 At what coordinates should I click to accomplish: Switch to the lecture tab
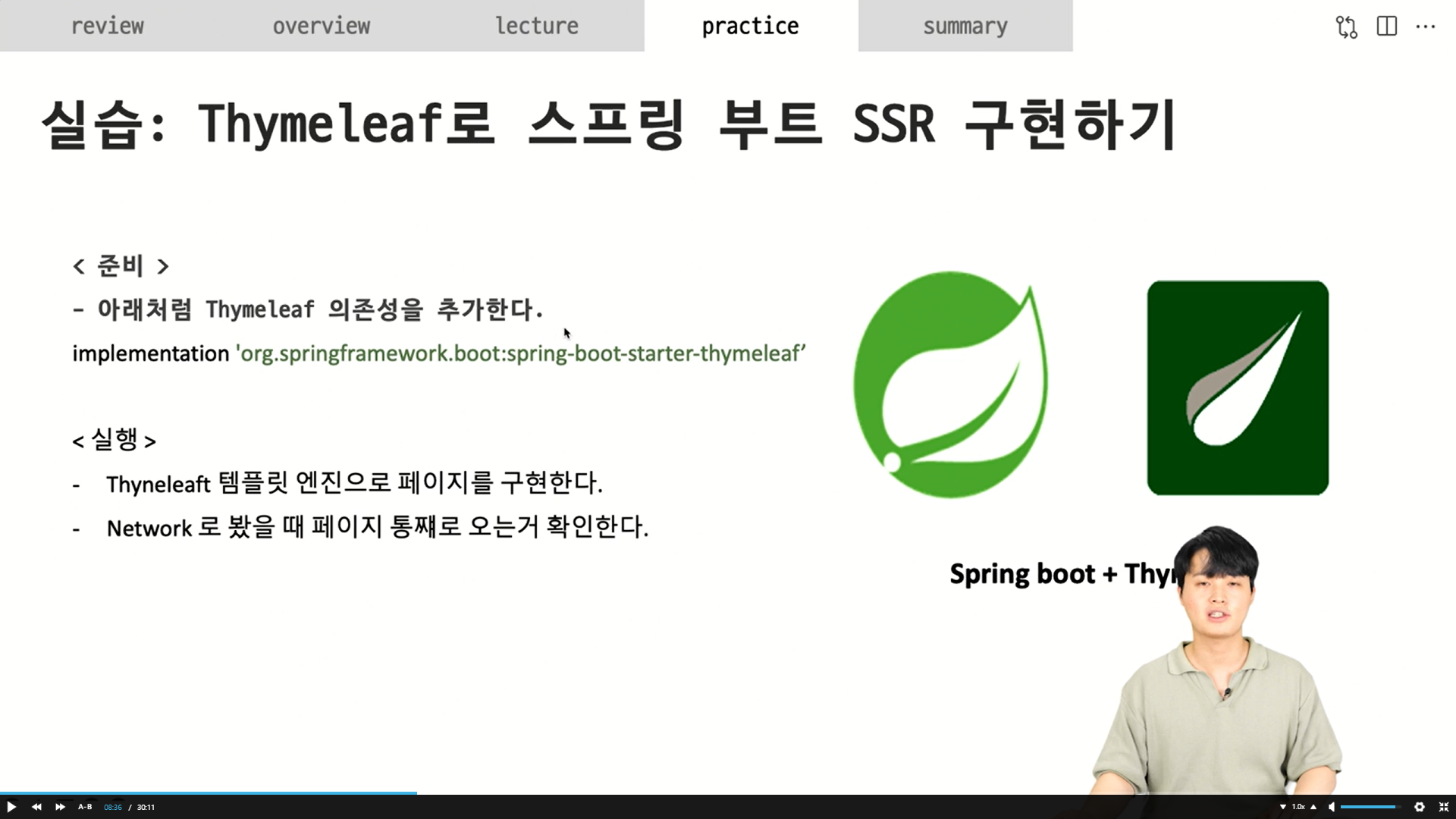point(537,26)
